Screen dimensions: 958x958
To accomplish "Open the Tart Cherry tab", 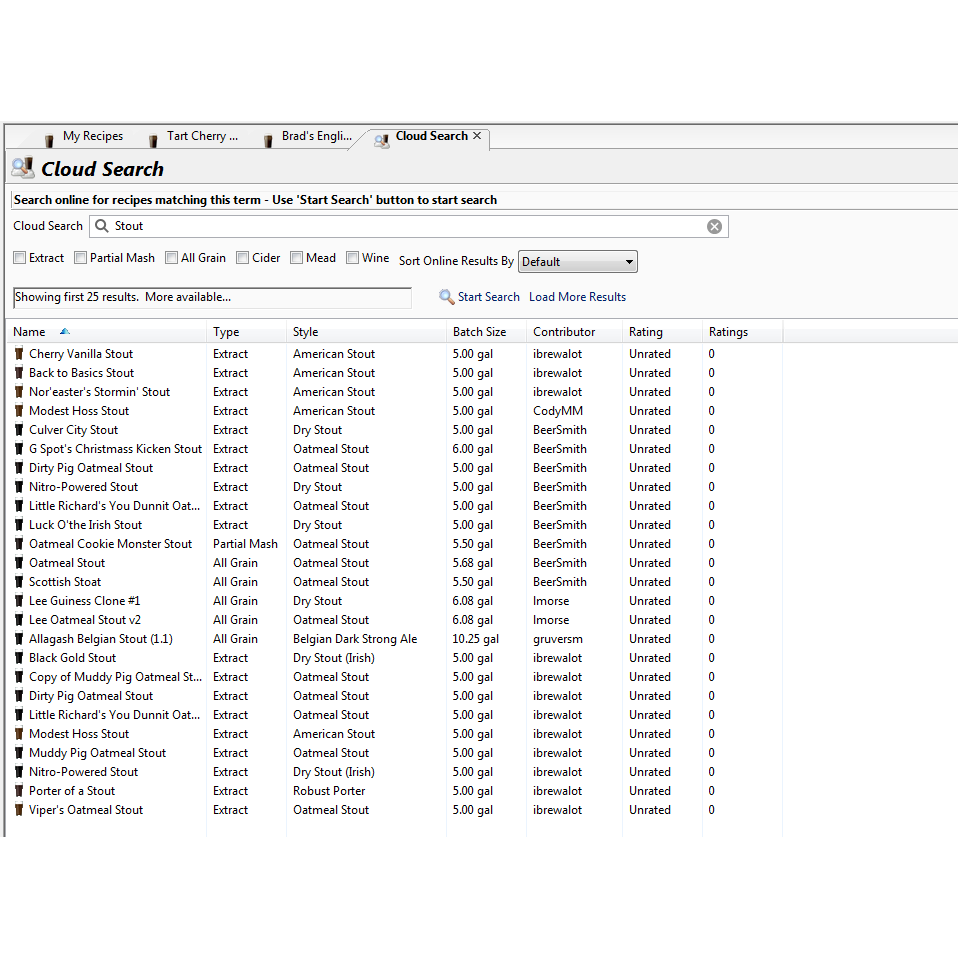I will (202, 137).
